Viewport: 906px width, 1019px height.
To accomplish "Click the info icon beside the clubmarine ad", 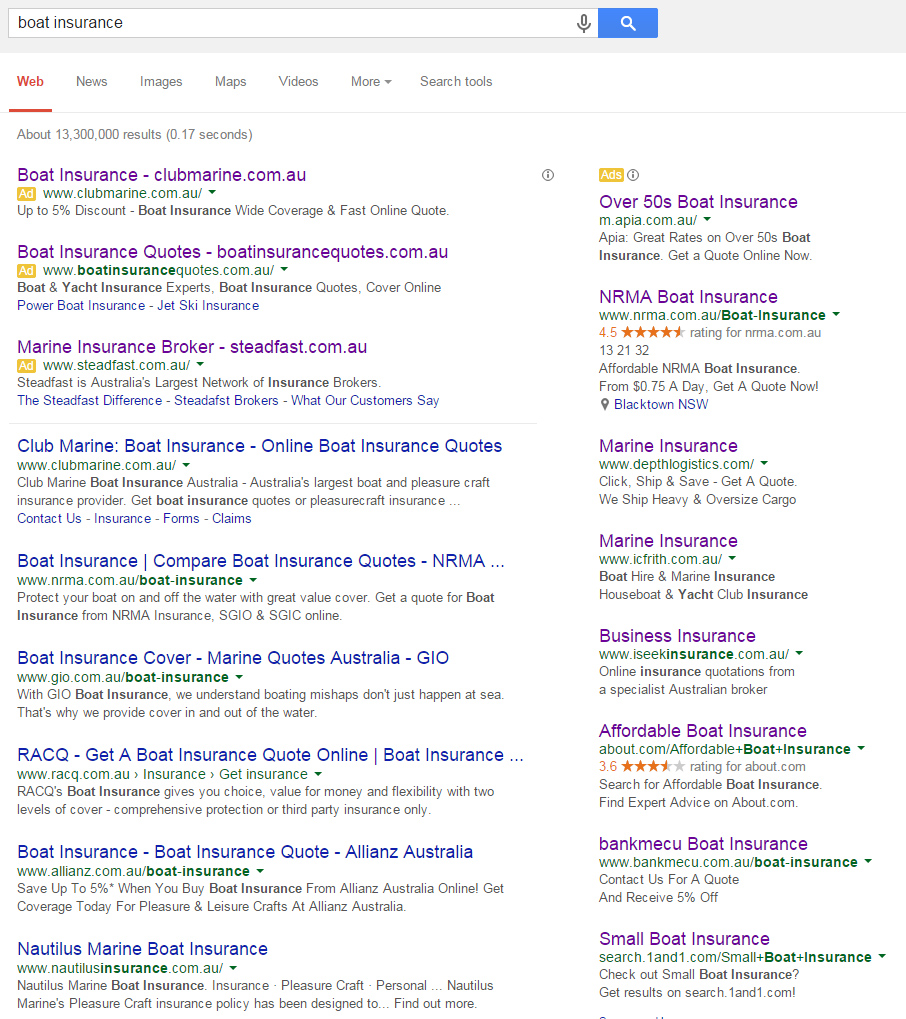I will (x=548, y=175).
